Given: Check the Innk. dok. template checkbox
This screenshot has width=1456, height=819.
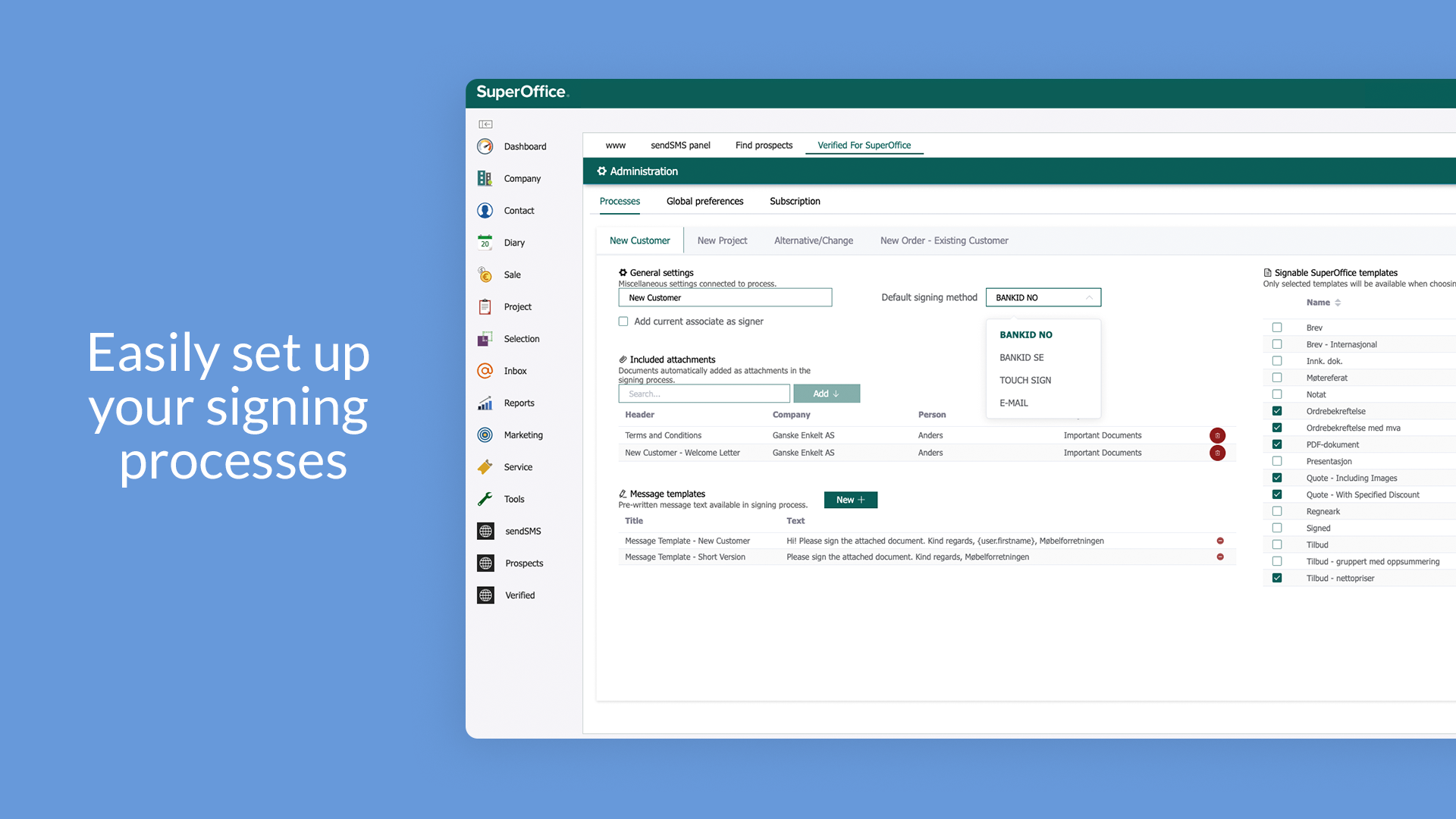Looking at the screenshot, I should (1277, 361).
